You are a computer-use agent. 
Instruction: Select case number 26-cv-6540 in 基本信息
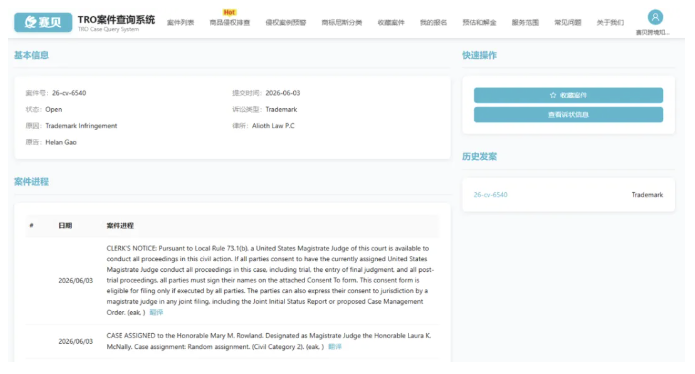[x=69, y=93]
